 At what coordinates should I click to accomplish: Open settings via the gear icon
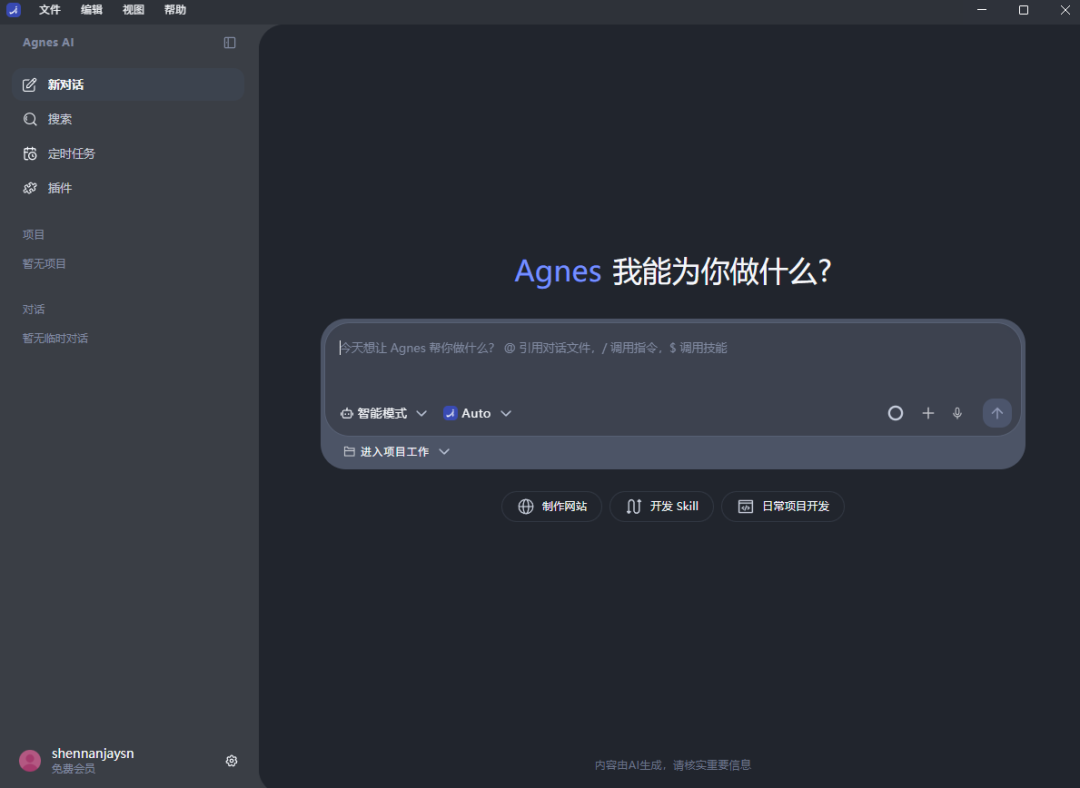click(x=231, y=760)
